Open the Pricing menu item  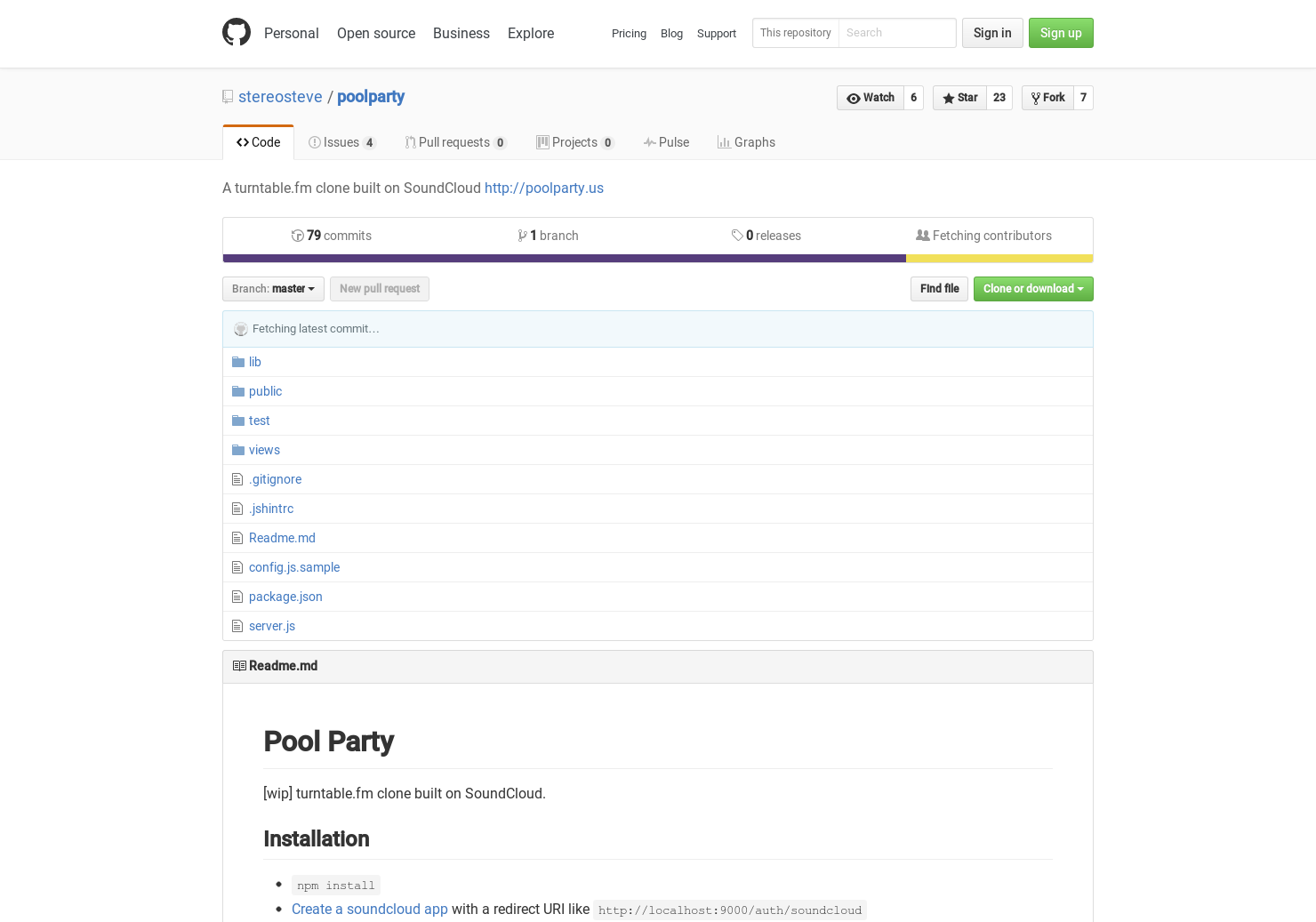[629, 33]
